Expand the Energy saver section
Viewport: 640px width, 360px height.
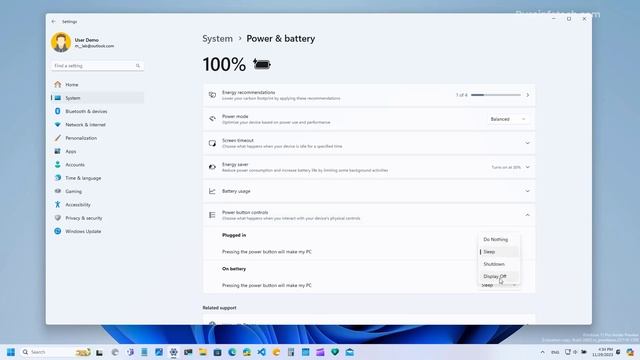pos(527,167)
